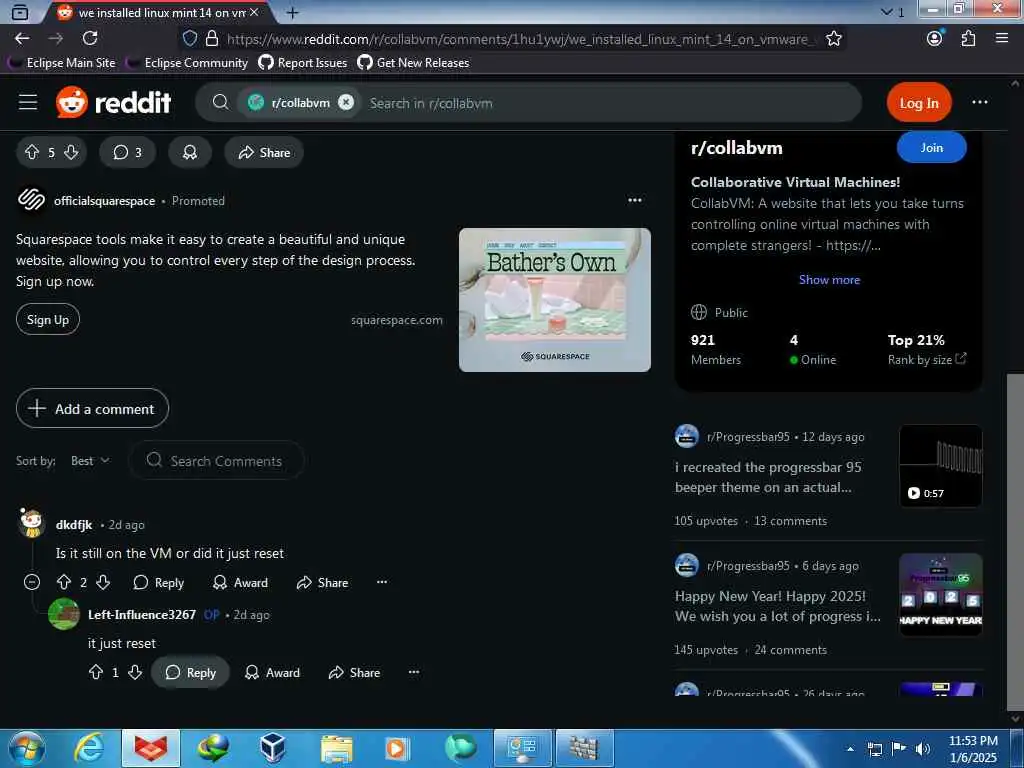Open Eclipse Main Site bookmark
Viewport: 1024px width, 768px height.
click(63, 63)
